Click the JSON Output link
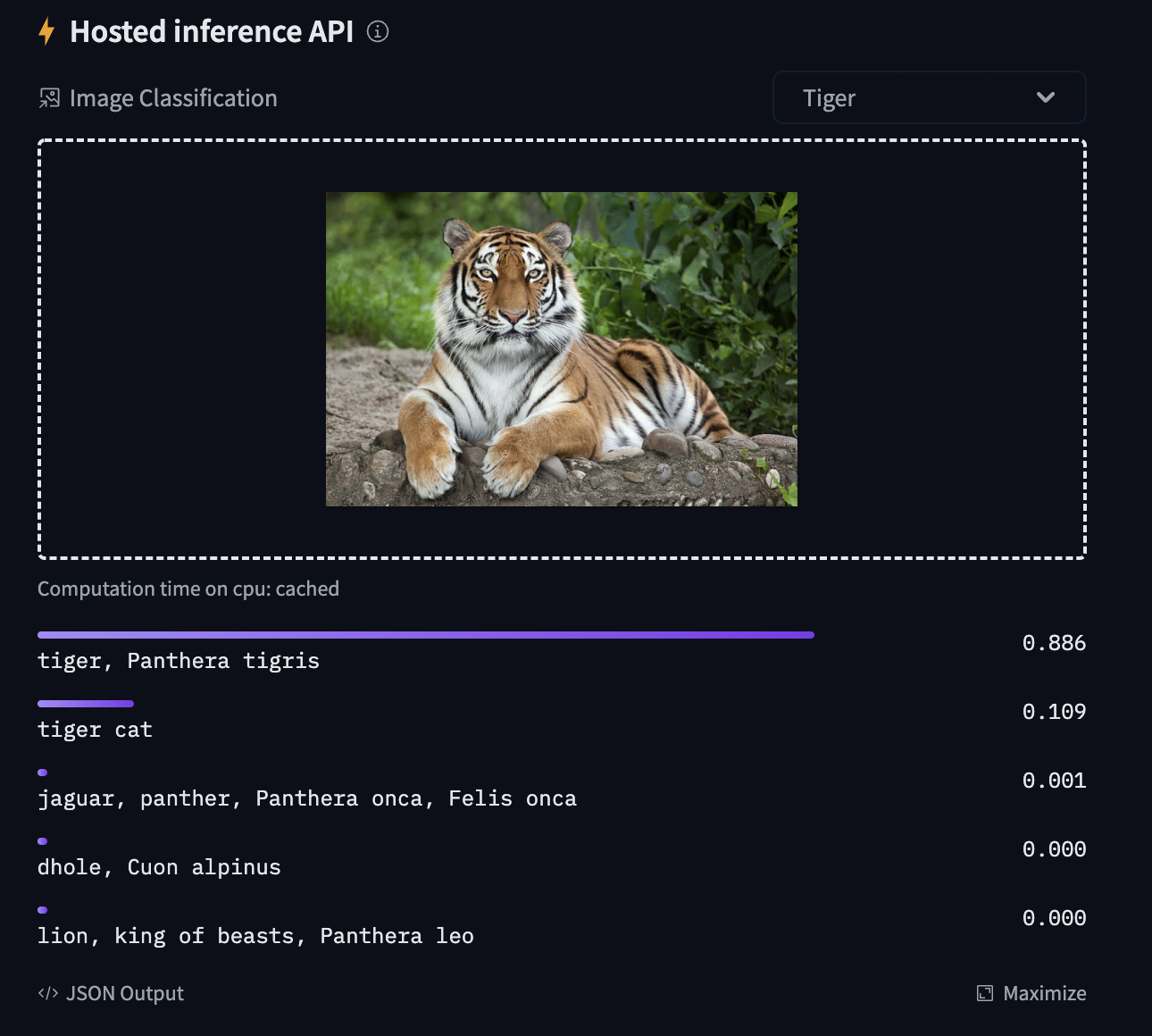 (x=125, y=992)
